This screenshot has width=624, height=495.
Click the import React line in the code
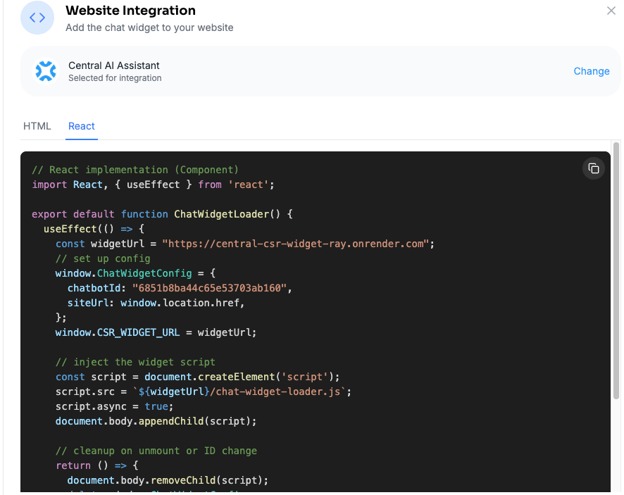point(152,184)
